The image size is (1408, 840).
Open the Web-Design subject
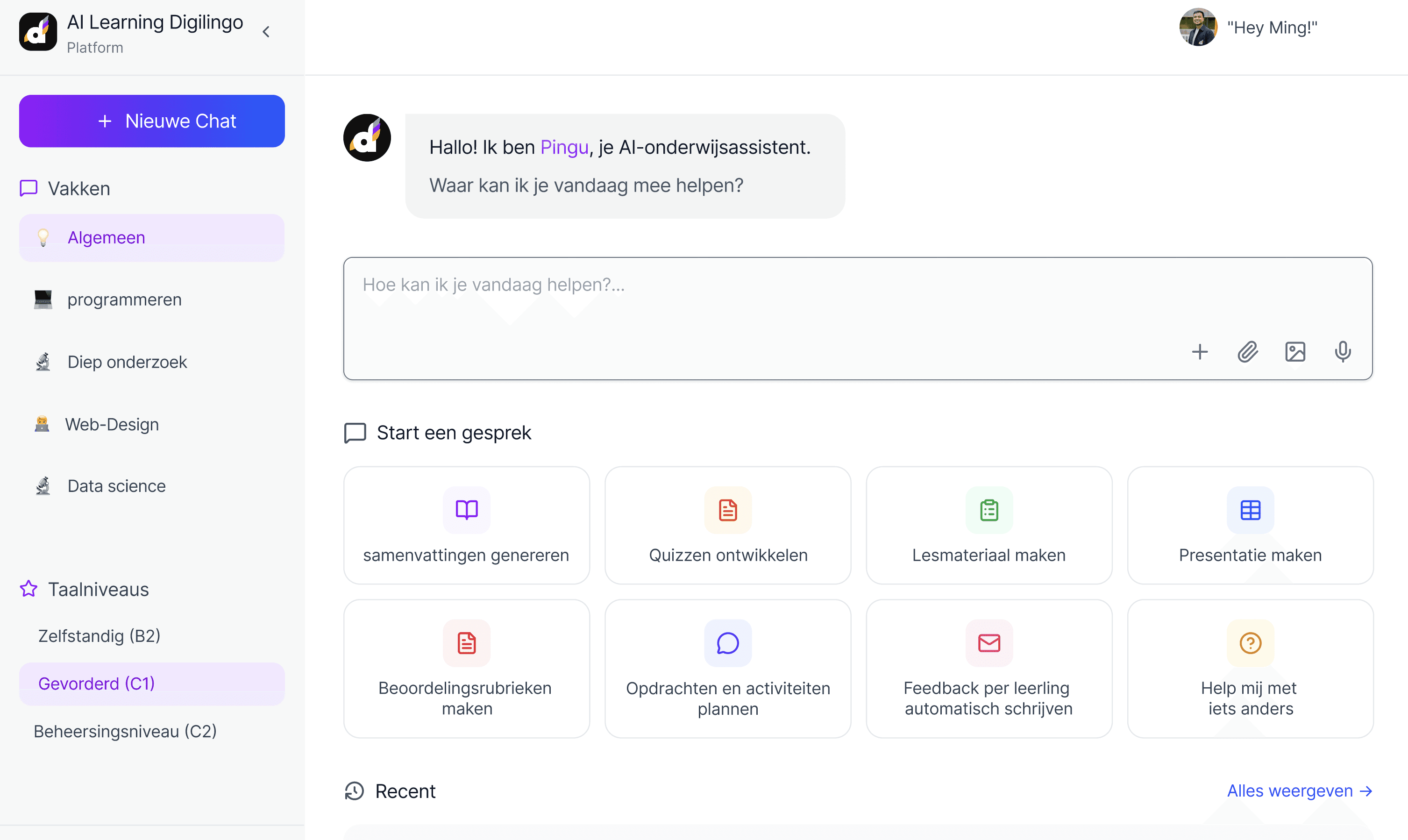pyautogui.click(x=113, y=424)
